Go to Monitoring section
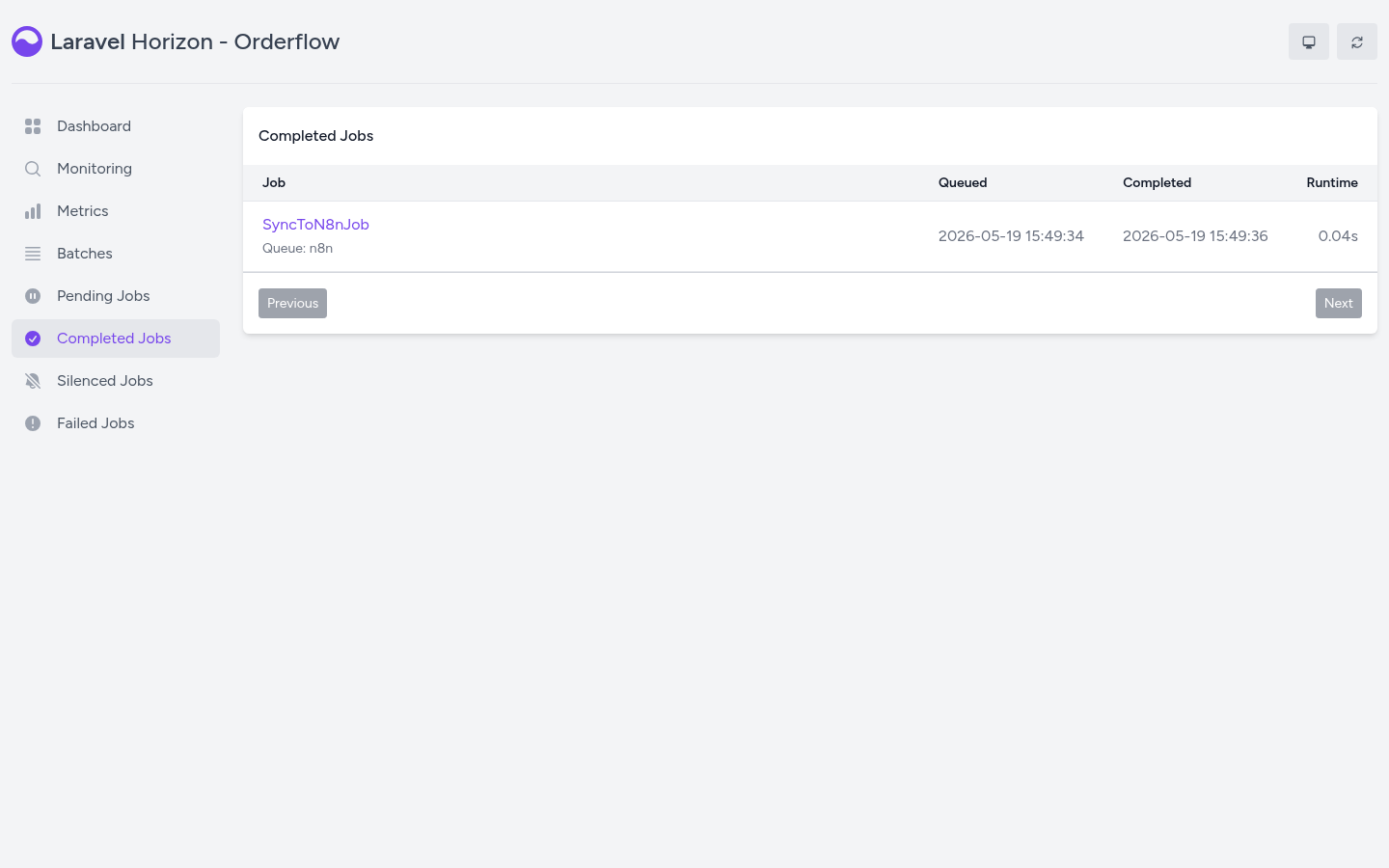Viewport: 1389px width, 868px height. coord(116,169)
